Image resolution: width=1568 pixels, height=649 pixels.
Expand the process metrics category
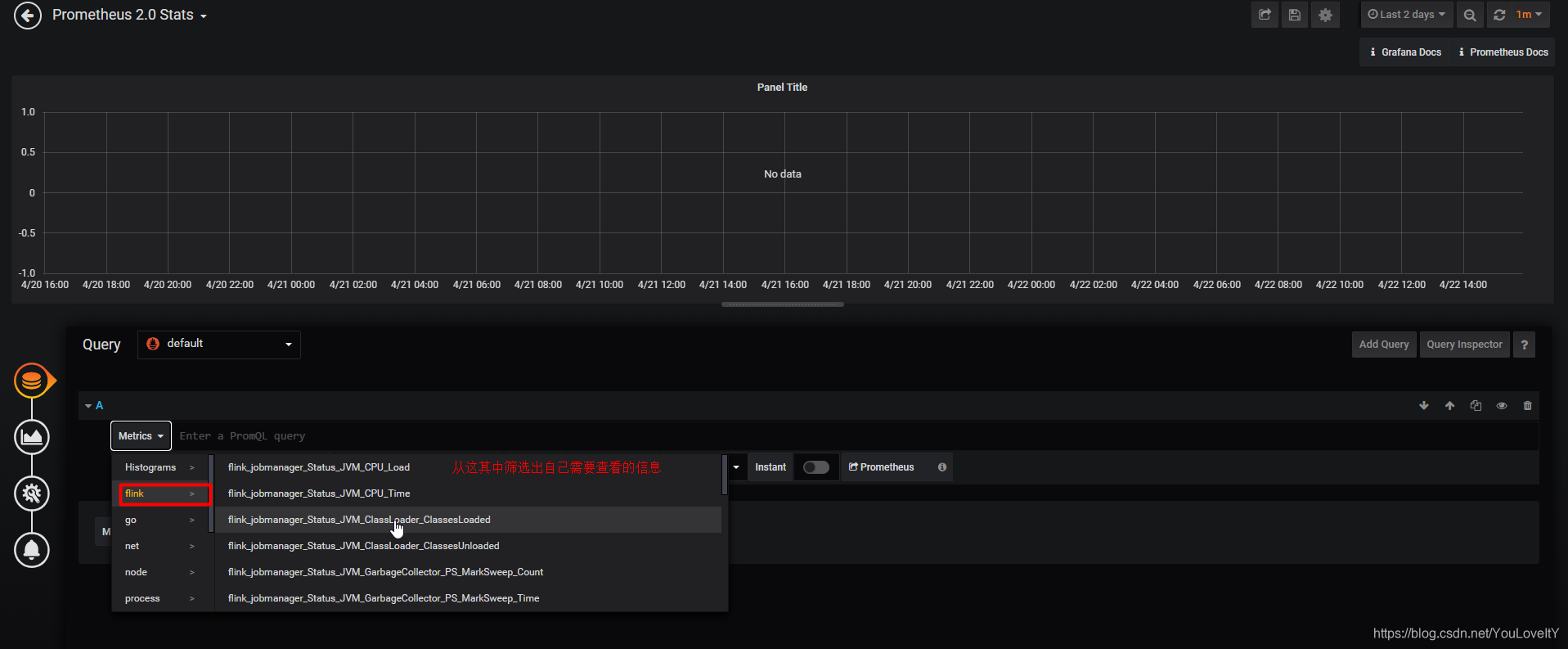pos(160,598)
